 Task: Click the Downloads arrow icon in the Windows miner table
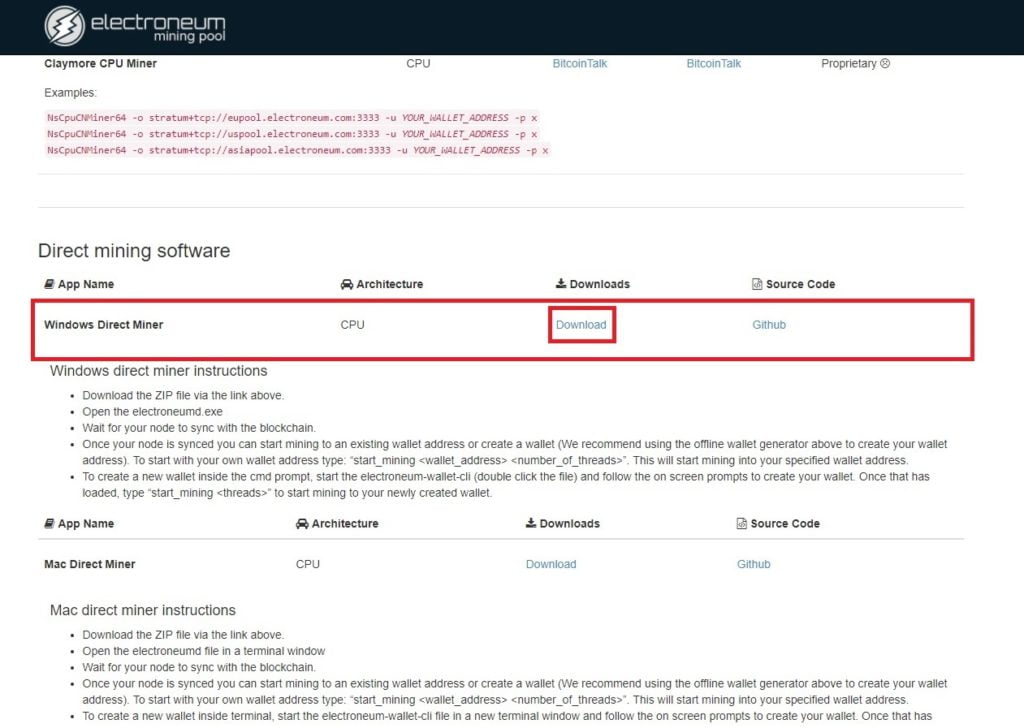[561, 283]
